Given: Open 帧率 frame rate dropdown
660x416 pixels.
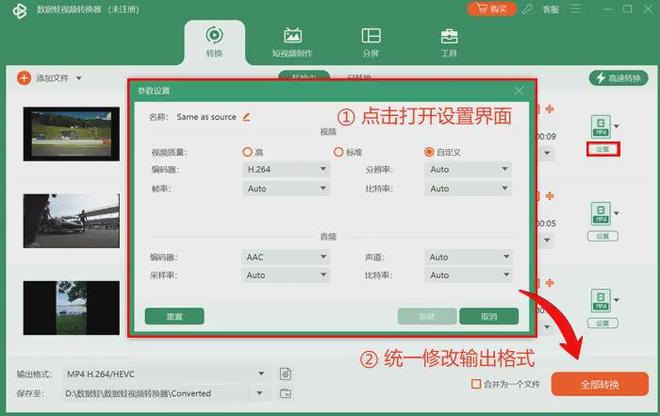Looking at the screenshot, I should (286, 189).
